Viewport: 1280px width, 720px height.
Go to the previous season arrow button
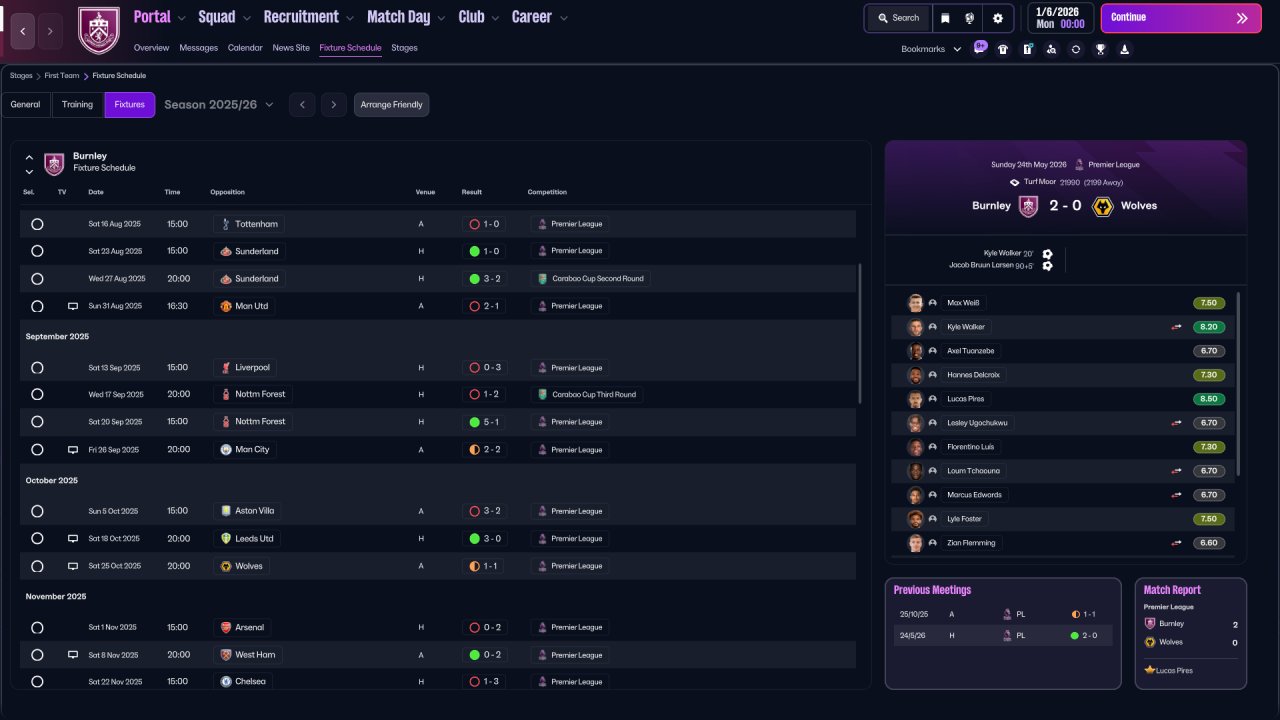(x=302, y=105)
